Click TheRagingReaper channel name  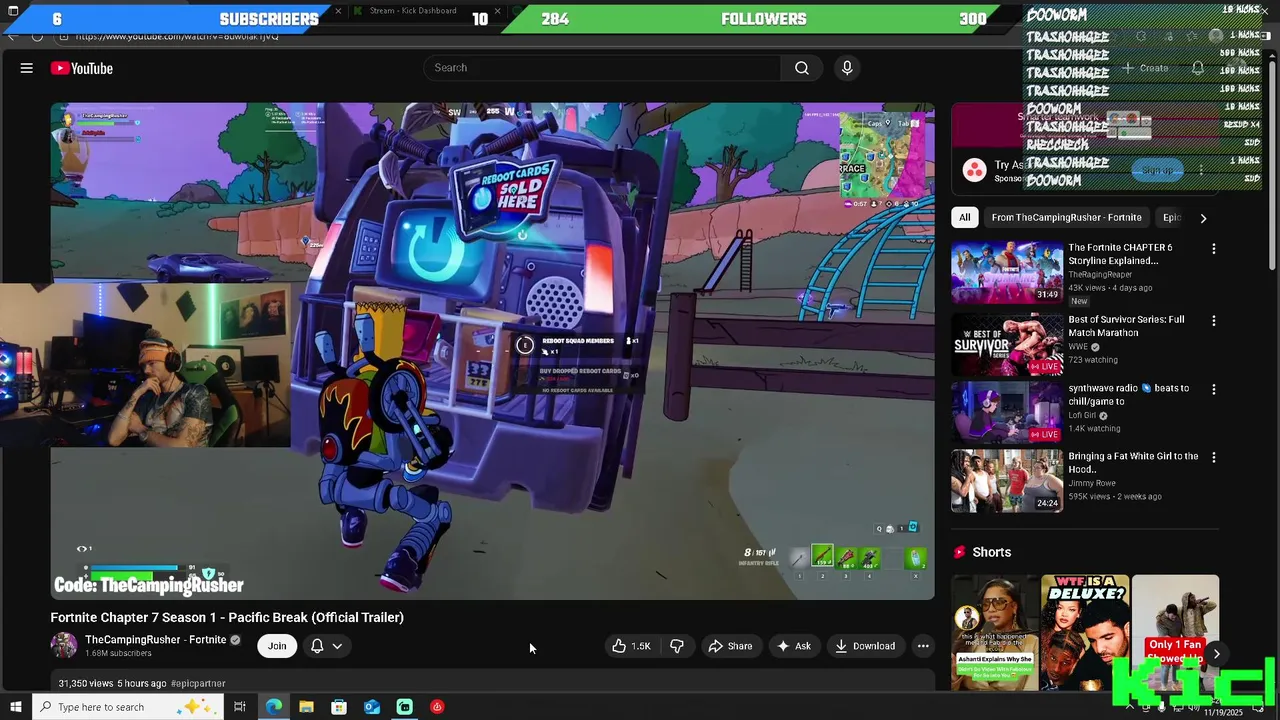pyautogui.click(x=1101, y=274)
